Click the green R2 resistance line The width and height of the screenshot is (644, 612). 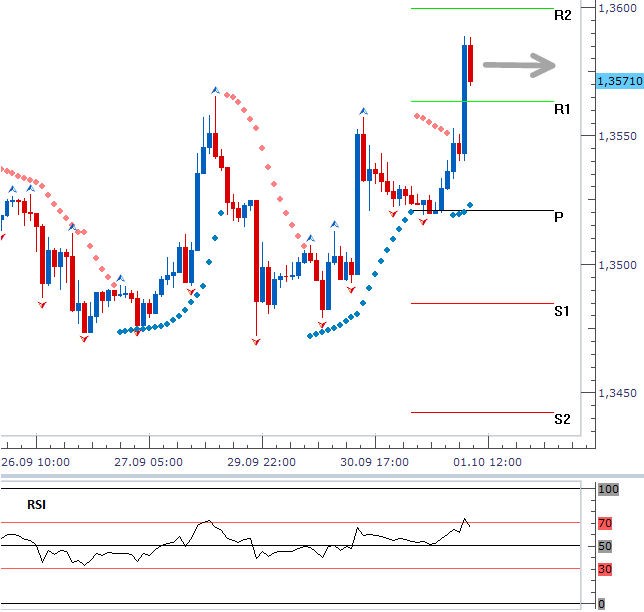click(x=482, y=8)
